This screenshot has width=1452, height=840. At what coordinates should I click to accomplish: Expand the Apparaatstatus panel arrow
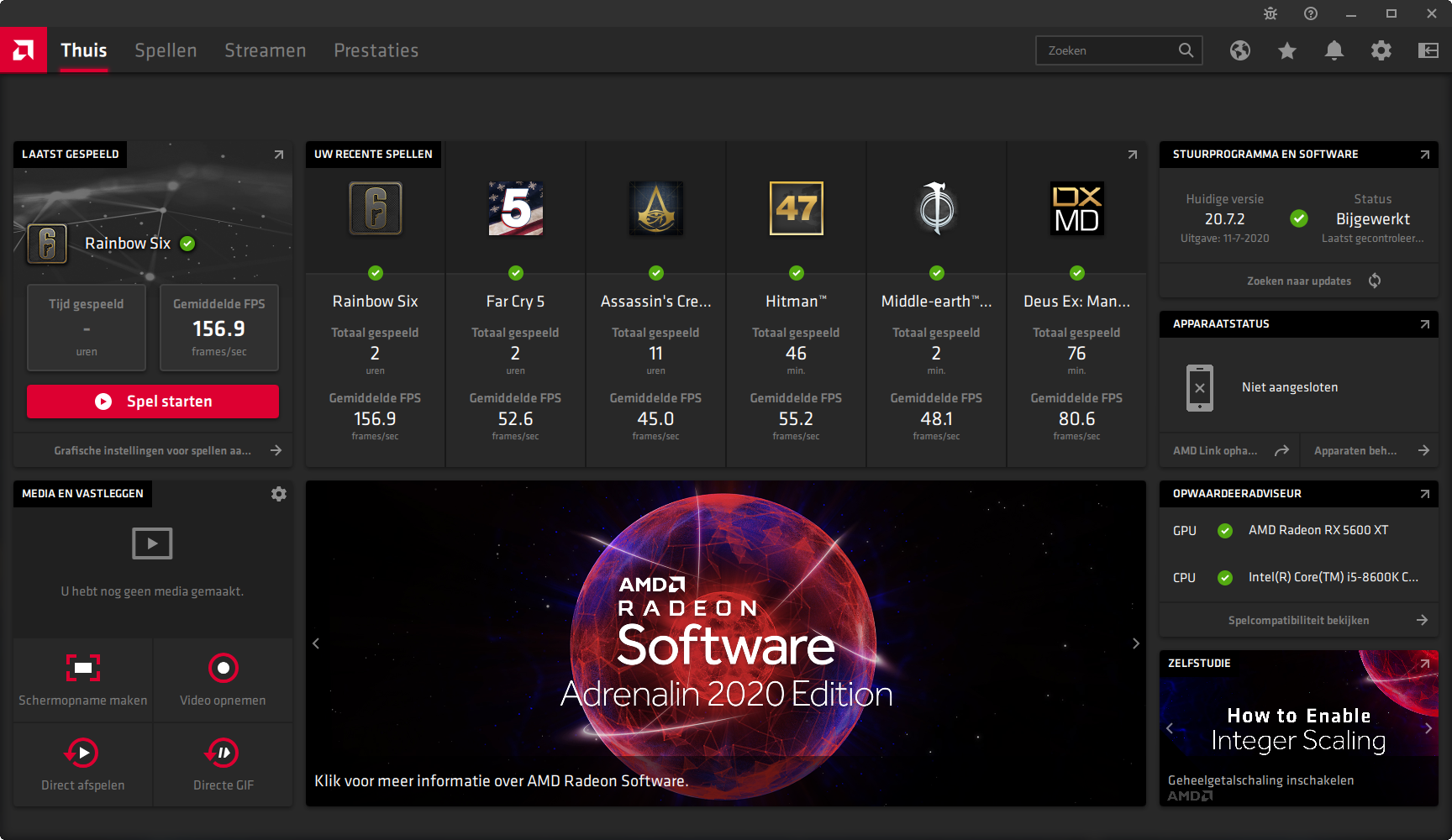[x=1425, y=324]
